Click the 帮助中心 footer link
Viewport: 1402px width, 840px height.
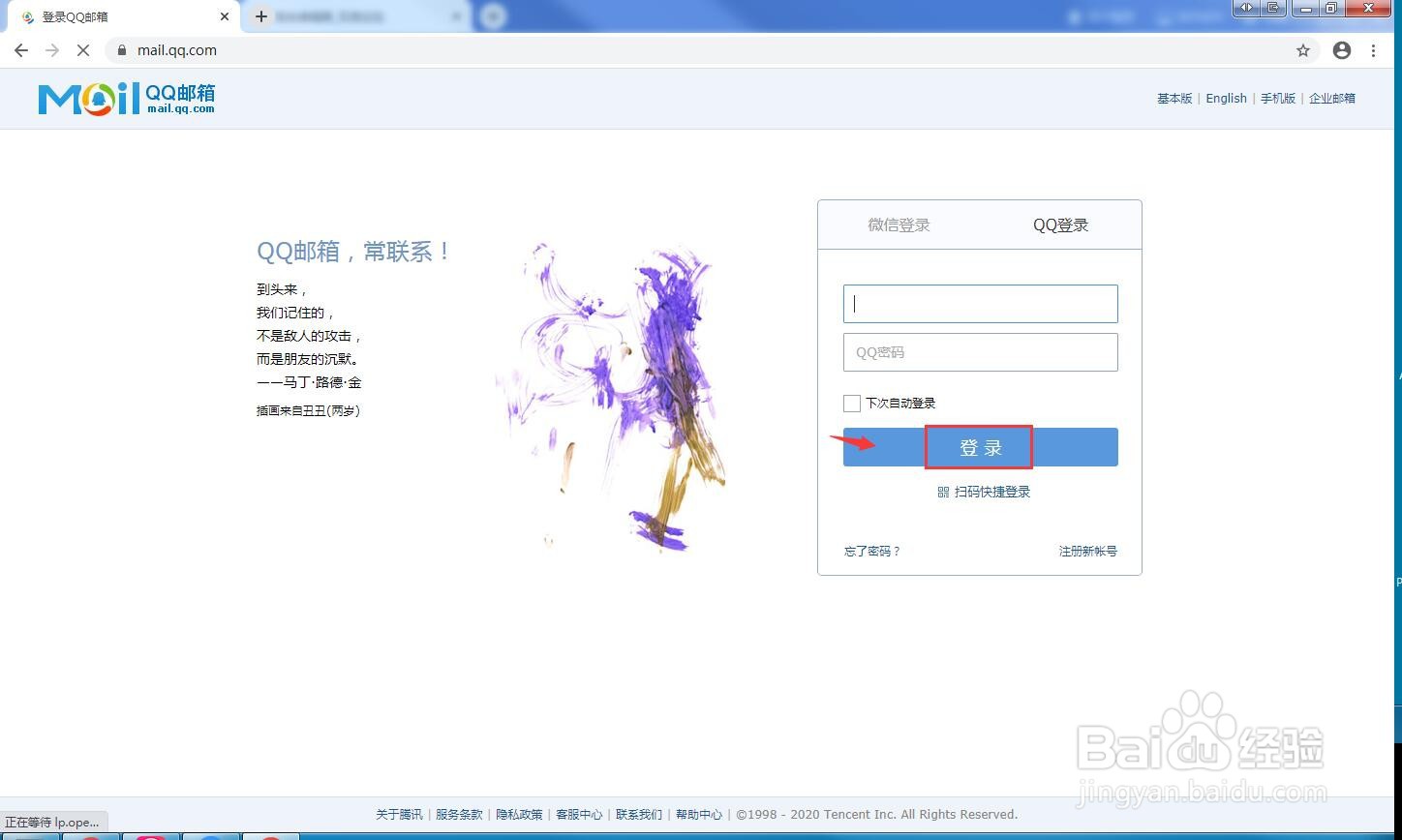pos(699,814)
